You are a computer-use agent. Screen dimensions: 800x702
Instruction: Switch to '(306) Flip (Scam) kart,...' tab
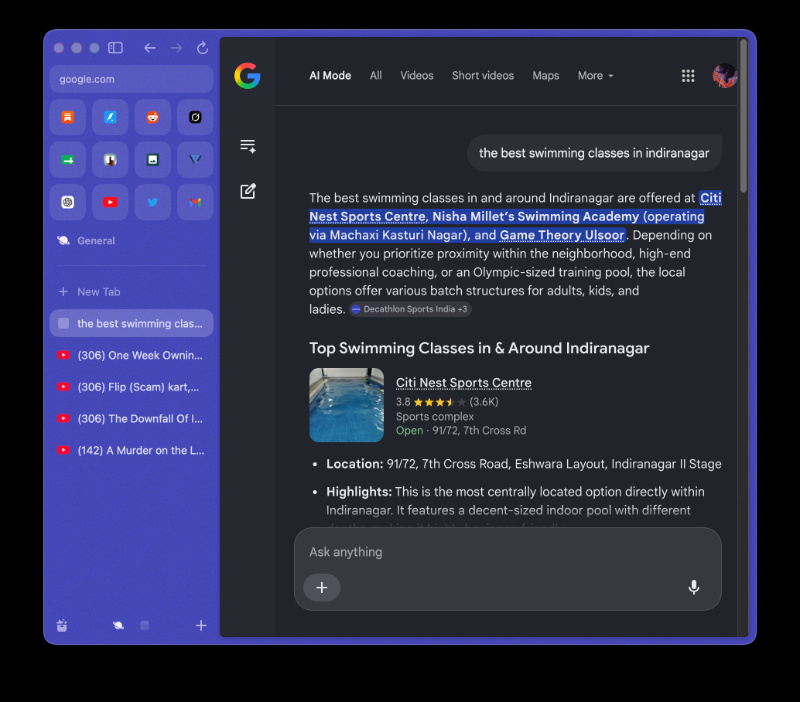(131, 387)
